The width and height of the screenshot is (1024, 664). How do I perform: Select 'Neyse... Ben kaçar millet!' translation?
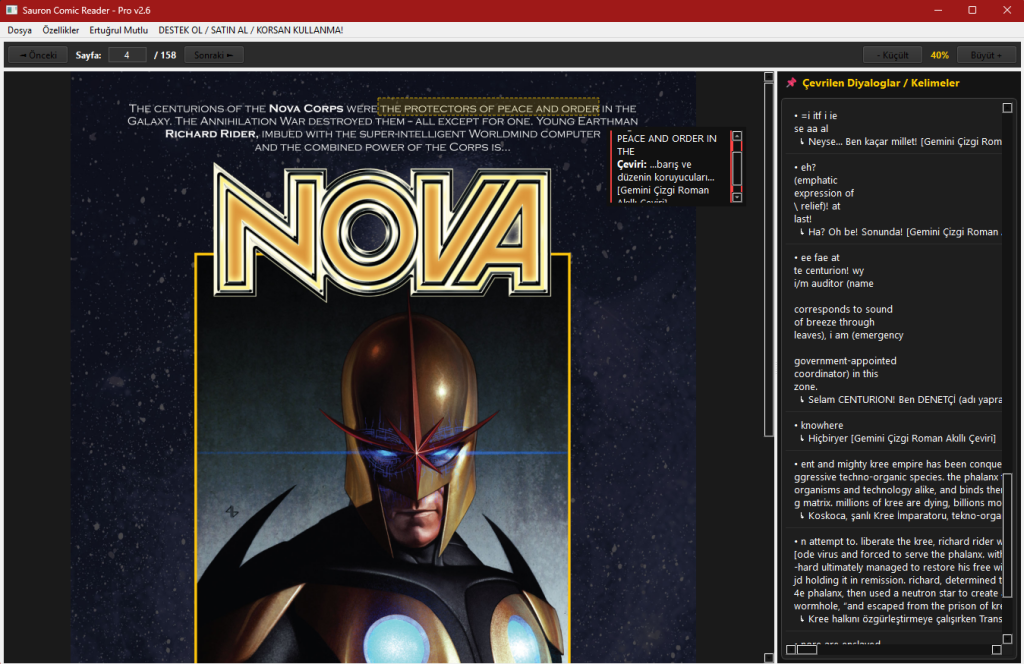click(901, 142)
